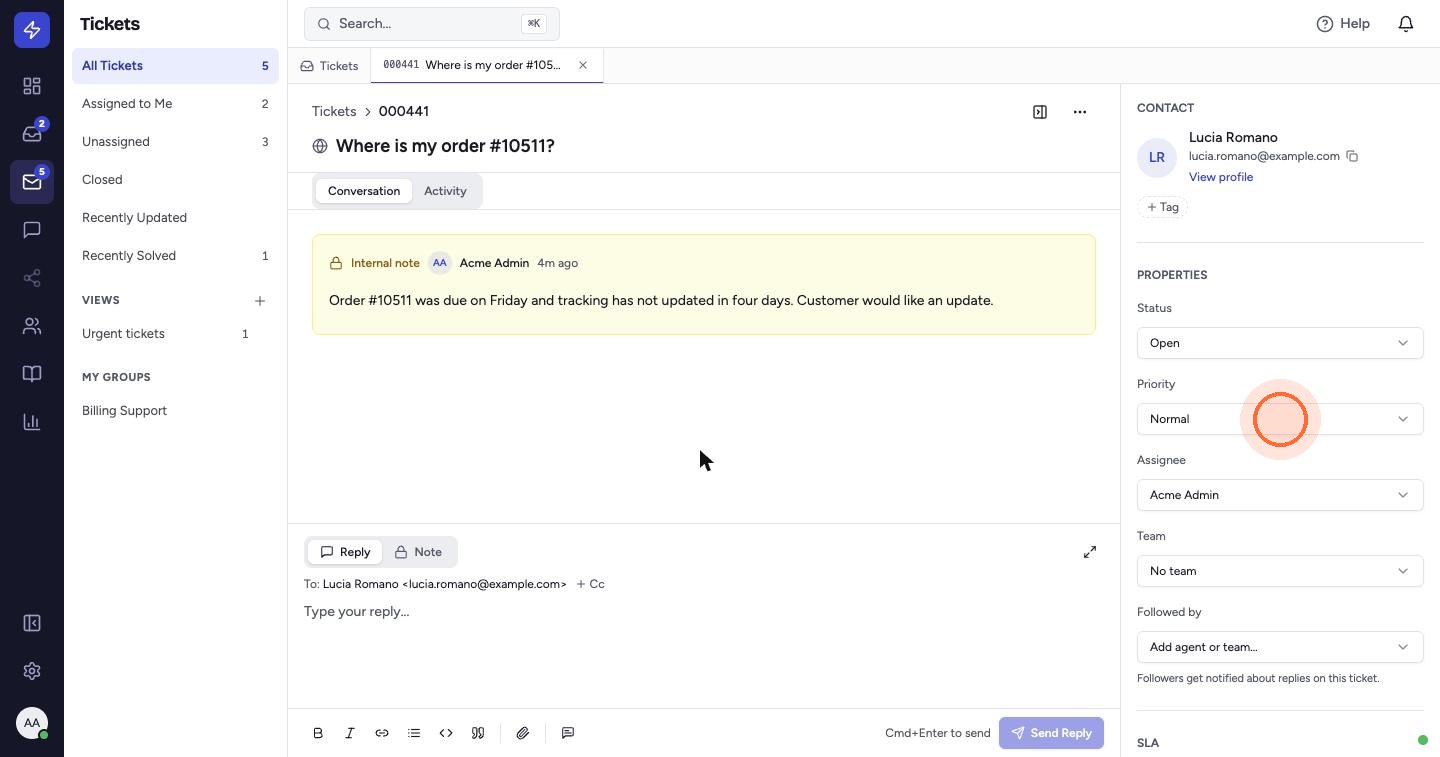Insert code formatting in reply
Image resolution: width=1440 pixels, height=757 pixels.
click(446, 733)
